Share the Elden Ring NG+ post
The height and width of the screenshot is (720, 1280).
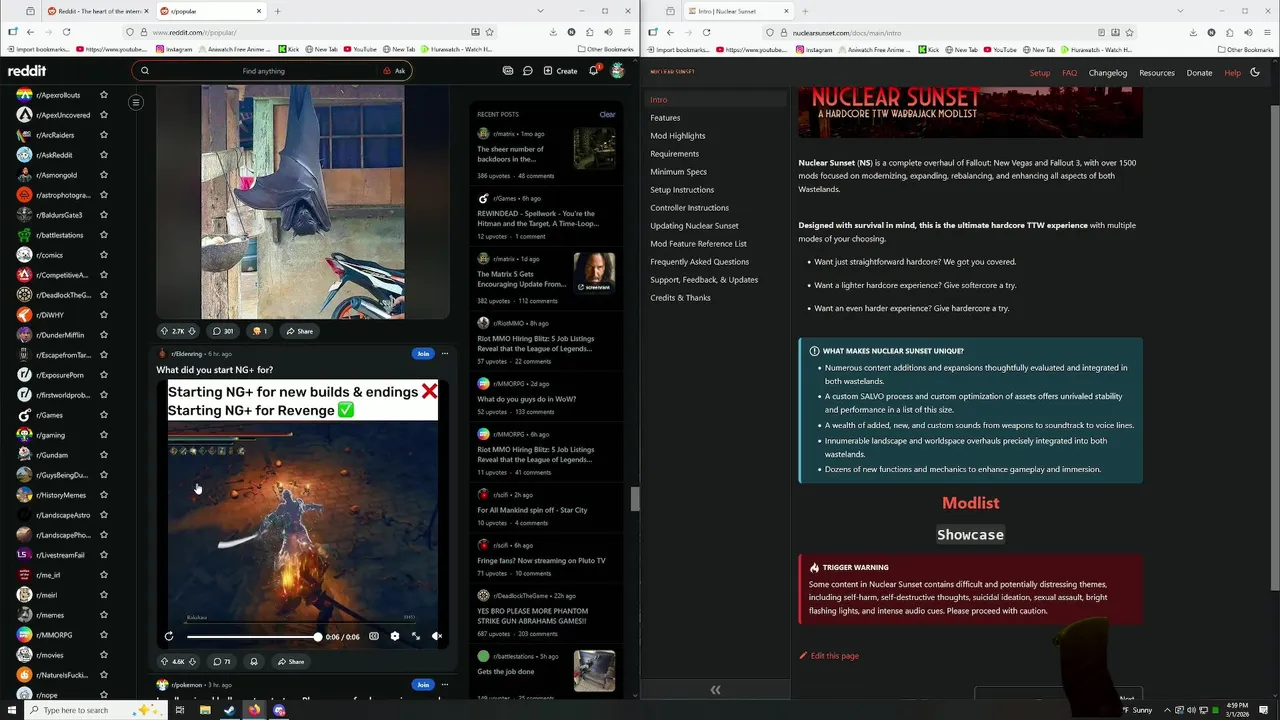[291, 662]
